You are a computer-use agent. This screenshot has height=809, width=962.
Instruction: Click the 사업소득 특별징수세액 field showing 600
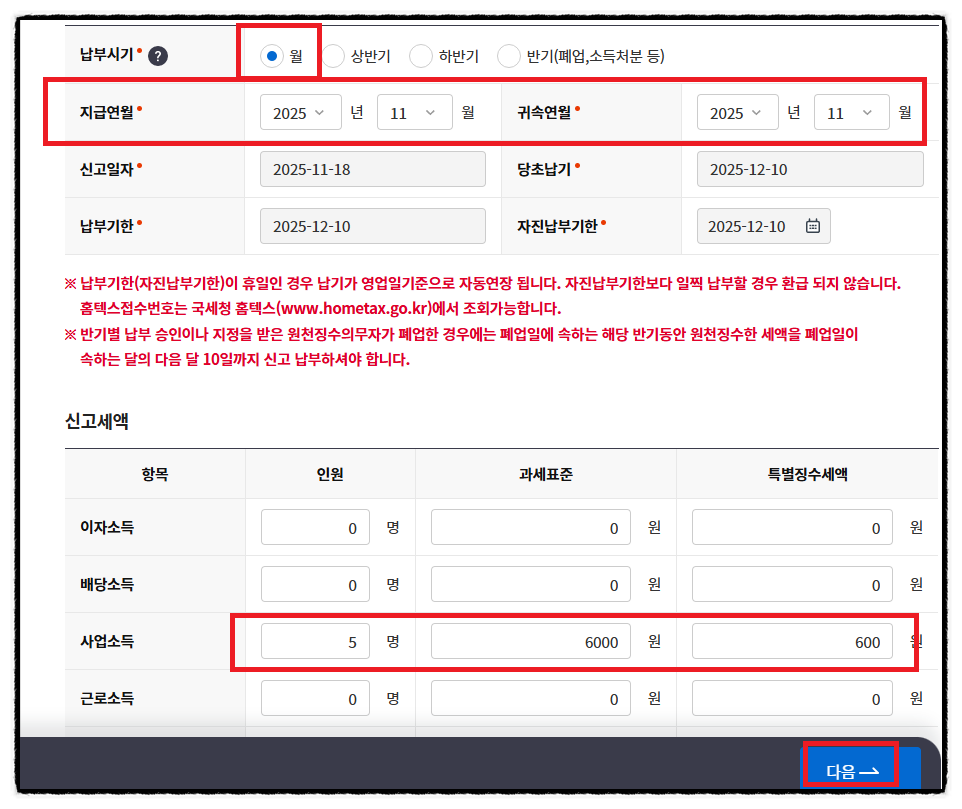[792, 642]
